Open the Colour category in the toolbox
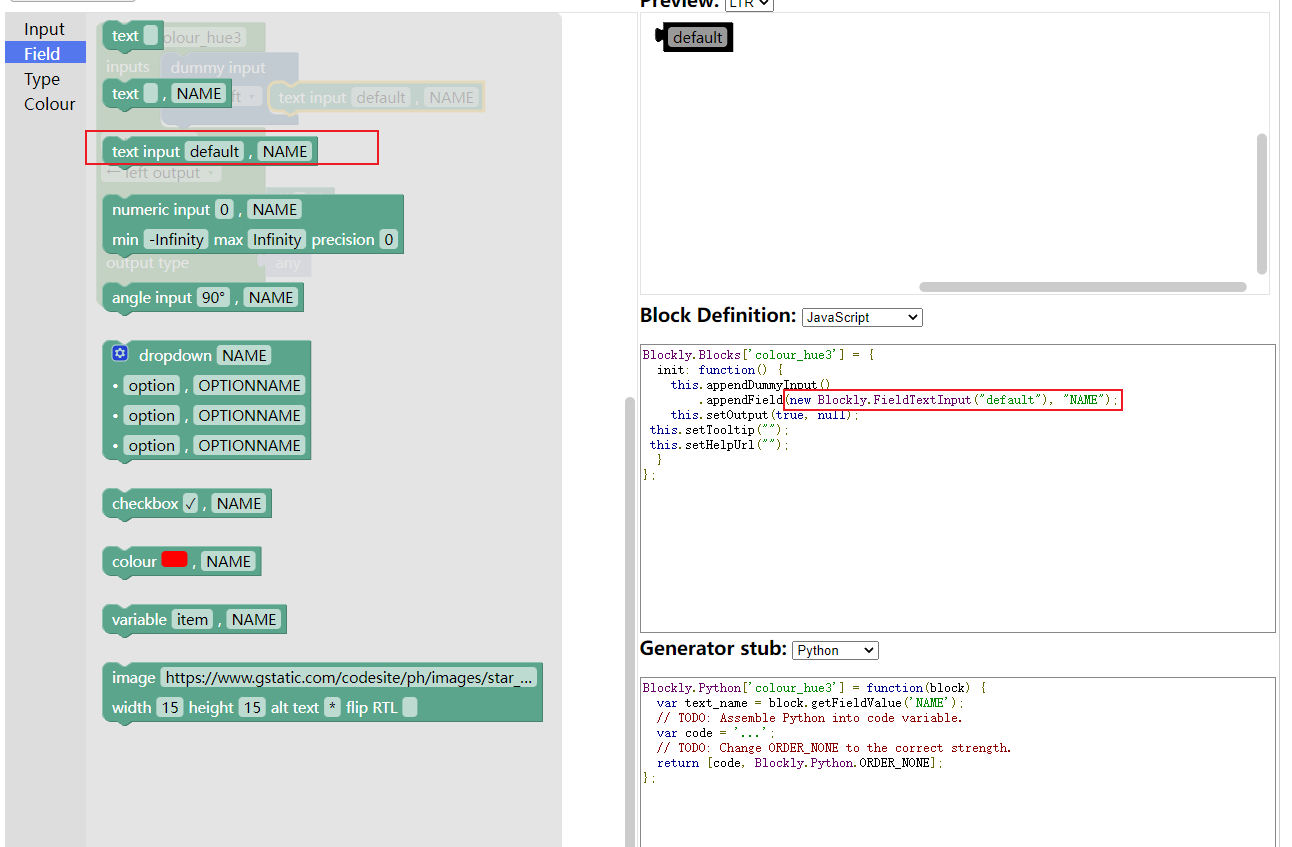1292x847 pixels. click(x=49, y=103)
